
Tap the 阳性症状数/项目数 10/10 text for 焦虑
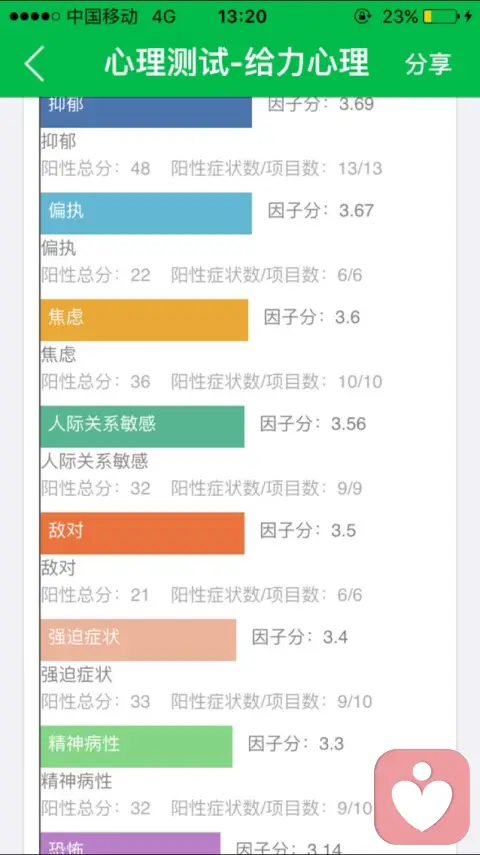pos(277,382)
